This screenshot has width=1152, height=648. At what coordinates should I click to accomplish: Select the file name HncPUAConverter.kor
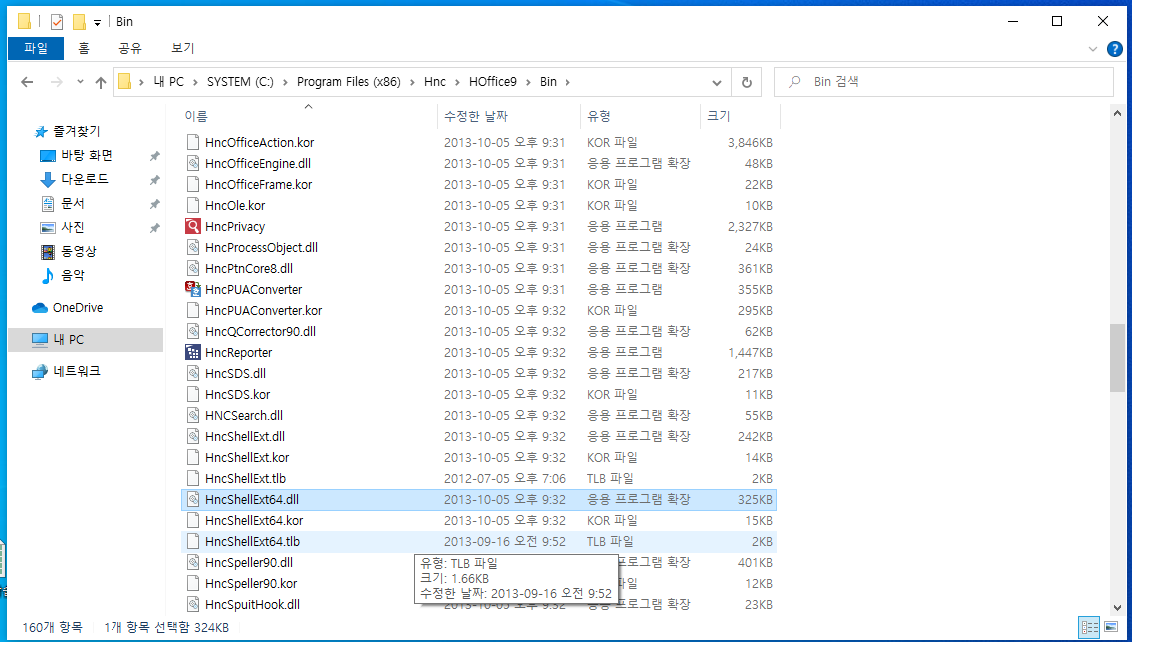point(264,311)
